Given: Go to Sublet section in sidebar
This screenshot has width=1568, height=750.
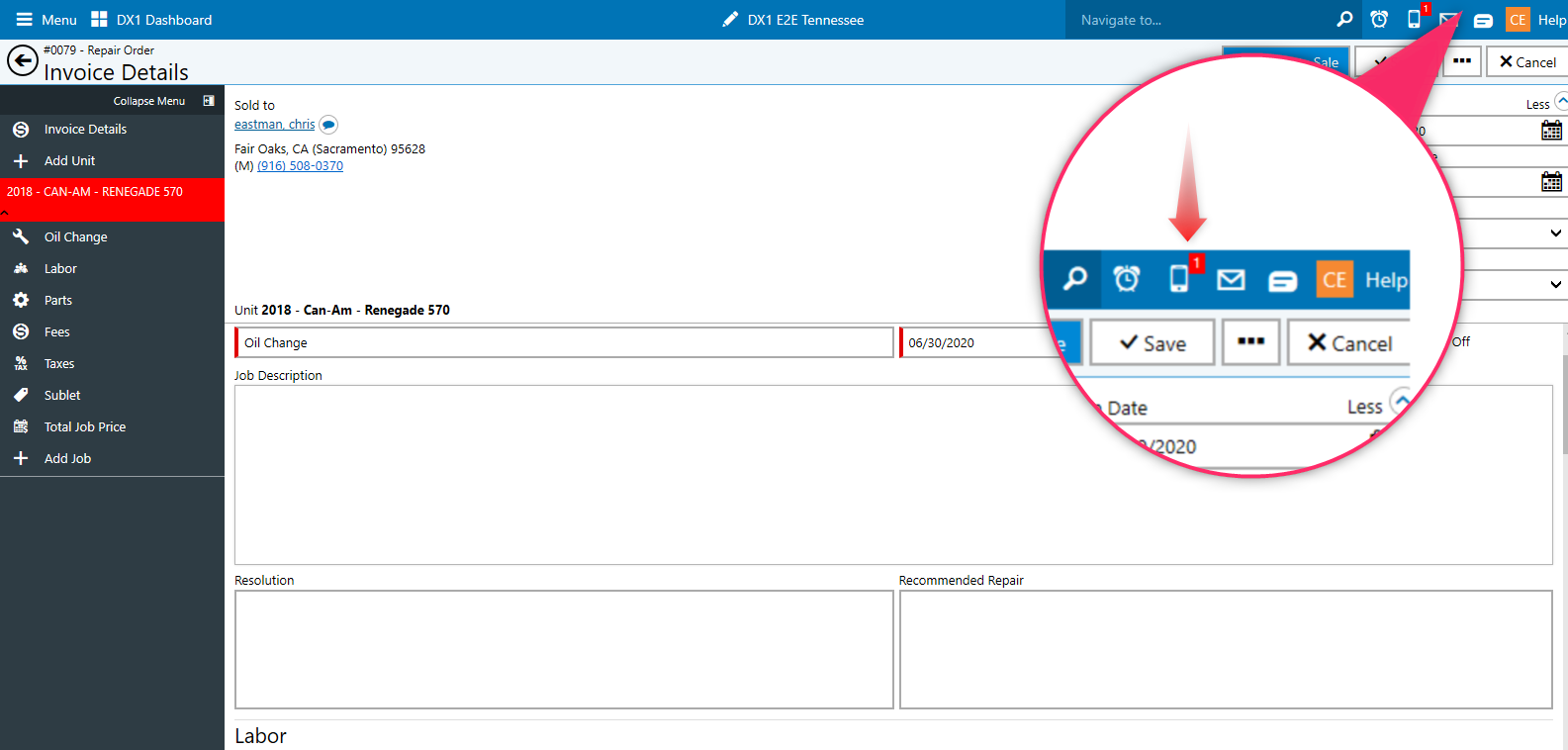Looking at the screenshot, I should point(112,396).
